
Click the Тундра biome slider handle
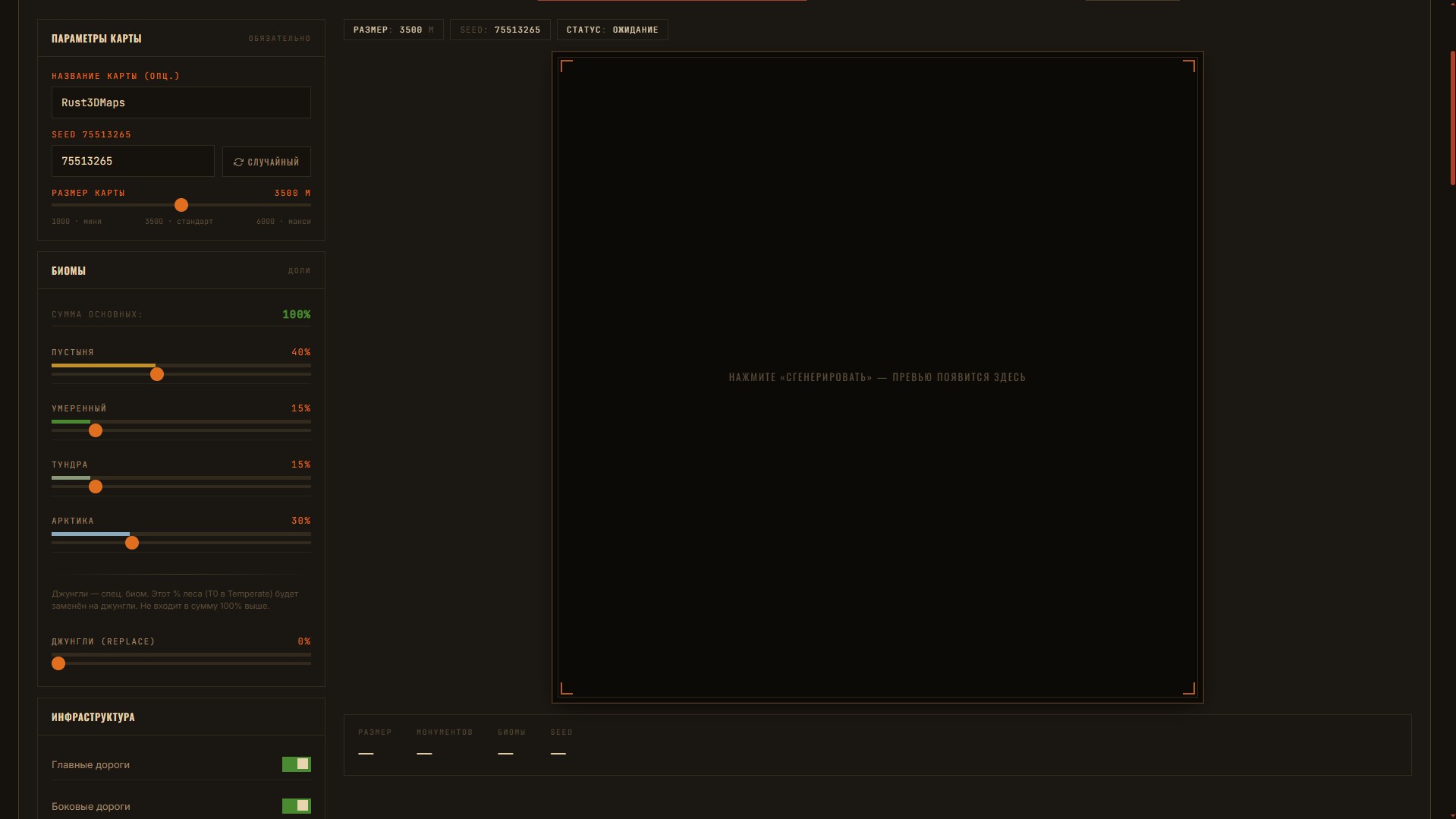(96, 487)
